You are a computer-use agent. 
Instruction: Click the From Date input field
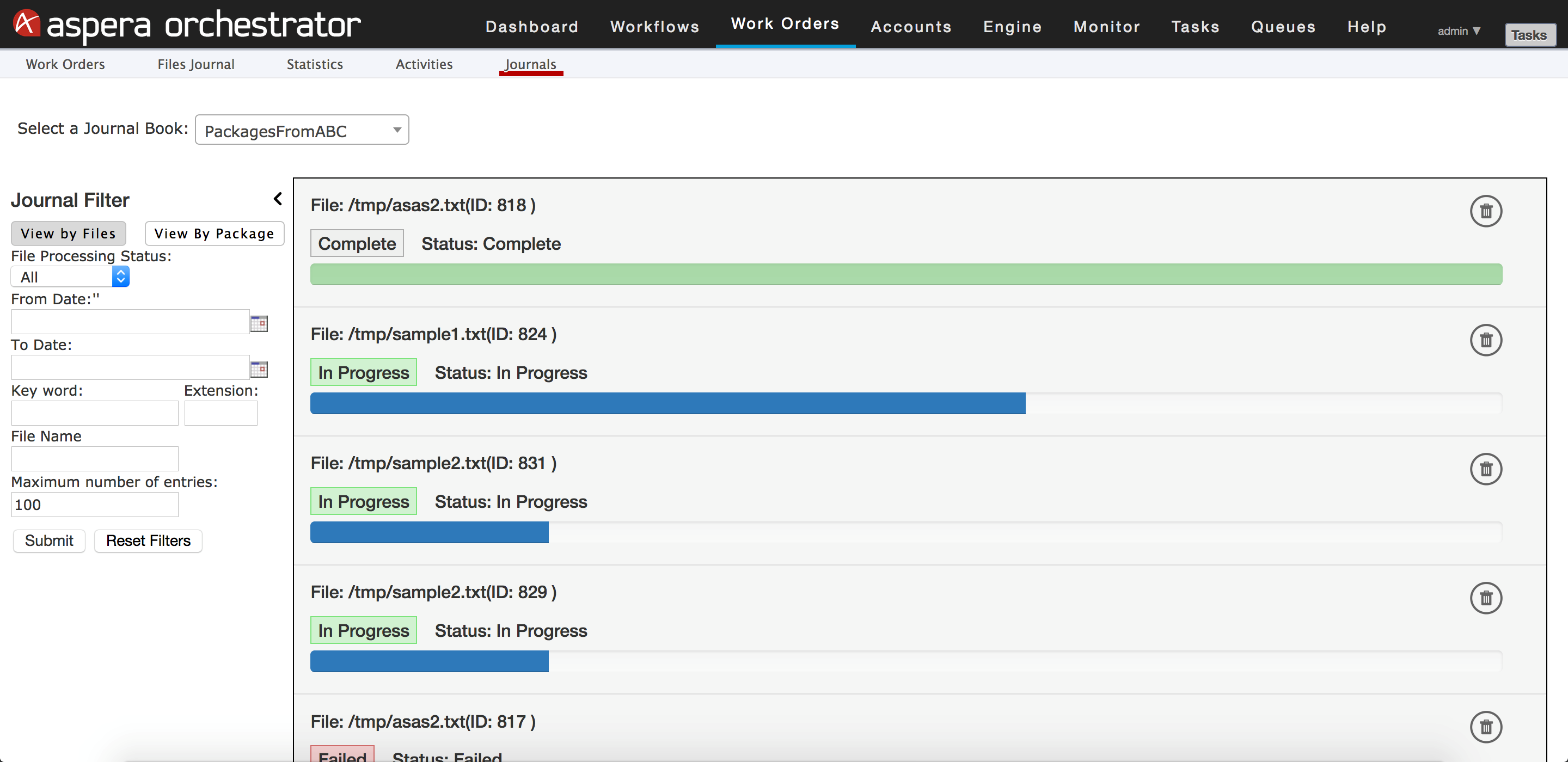click(x=130, y=321)
